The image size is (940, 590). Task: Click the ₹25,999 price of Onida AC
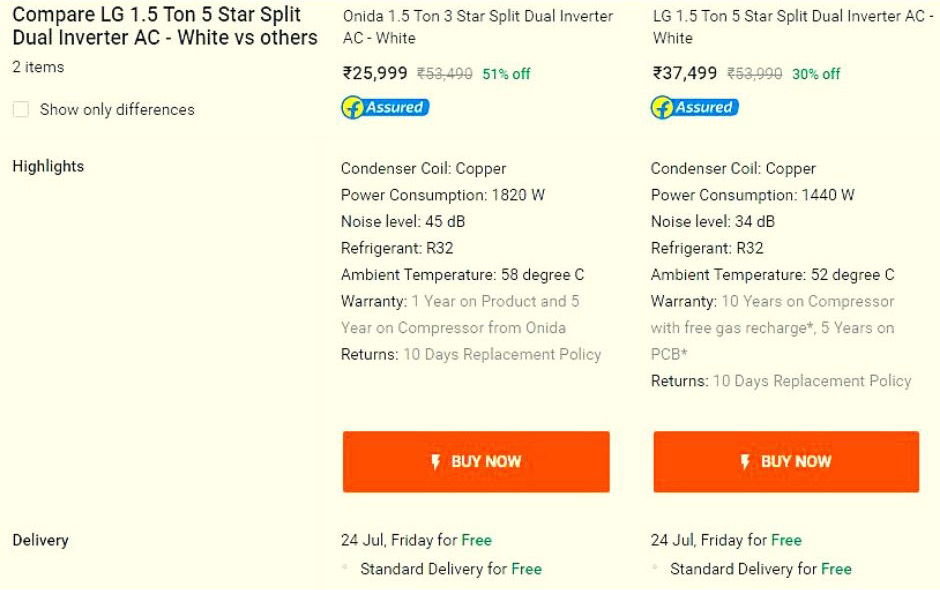[x=375, y=73]
